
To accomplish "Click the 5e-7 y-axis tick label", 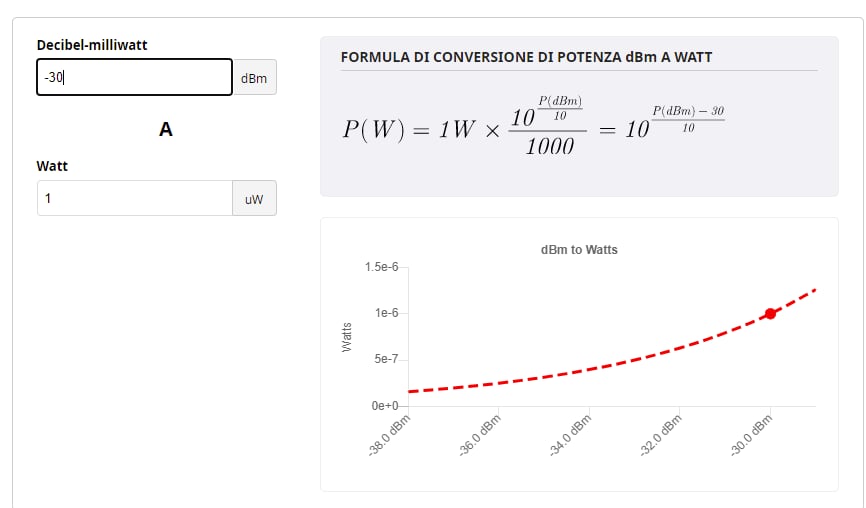I will pos(387,359).
